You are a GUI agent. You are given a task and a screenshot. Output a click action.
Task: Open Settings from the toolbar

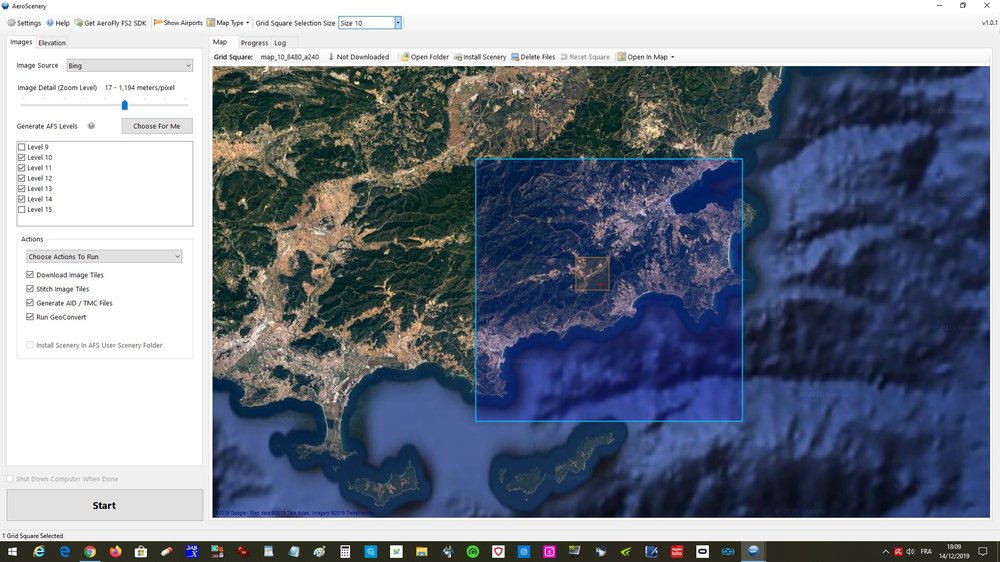[24, 23]
